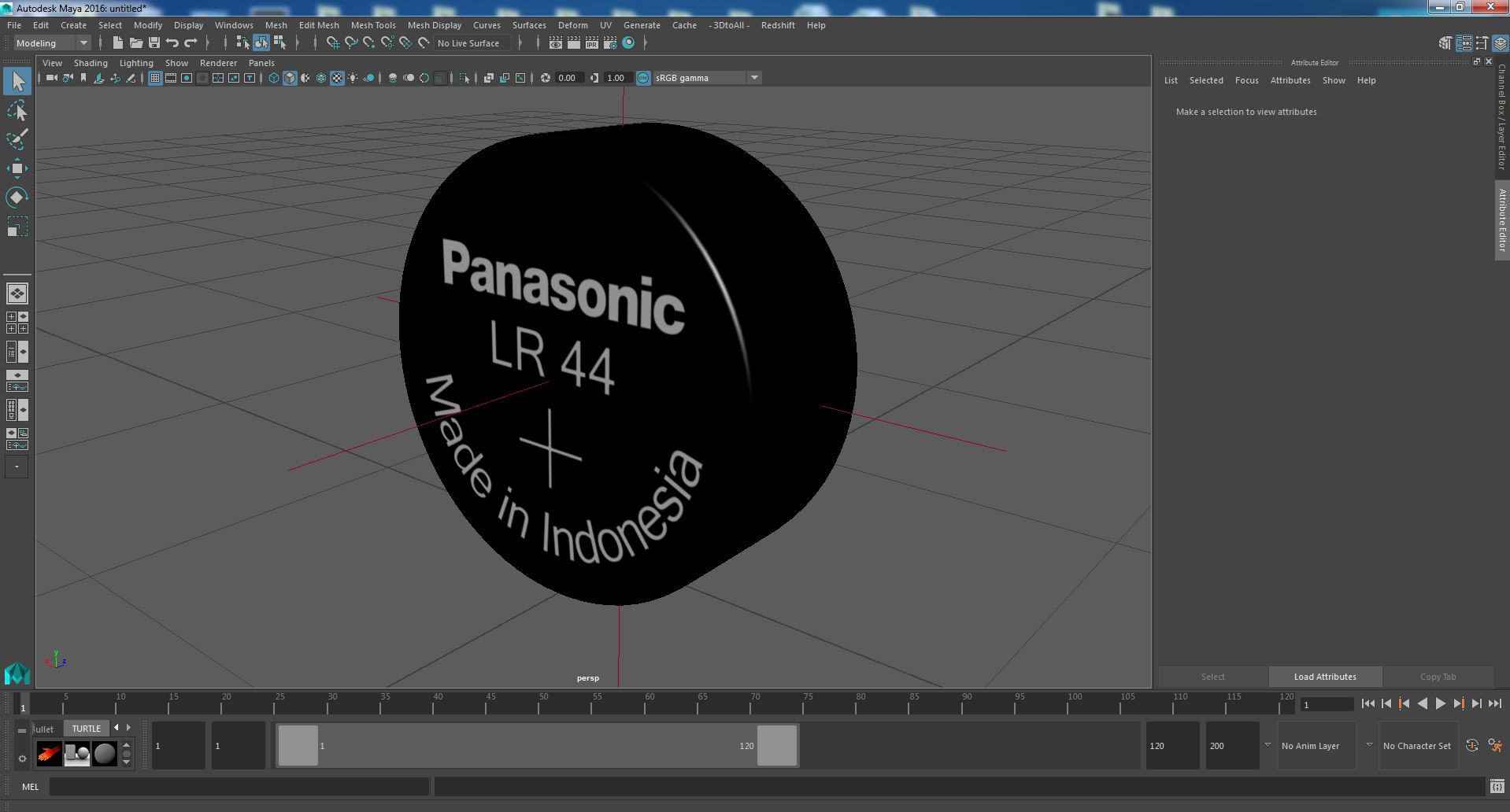Play the animation forwards

(1440, 704)
